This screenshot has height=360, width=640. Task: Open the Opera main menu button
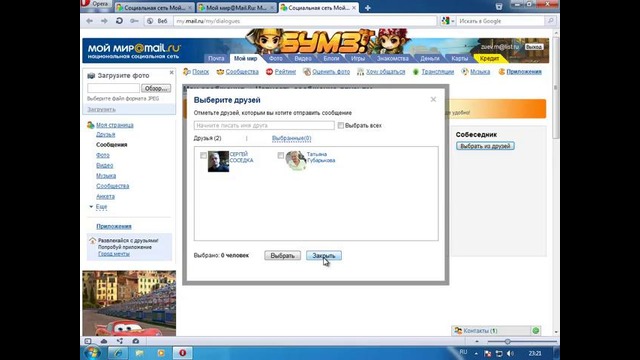click(x=96, y=4)
